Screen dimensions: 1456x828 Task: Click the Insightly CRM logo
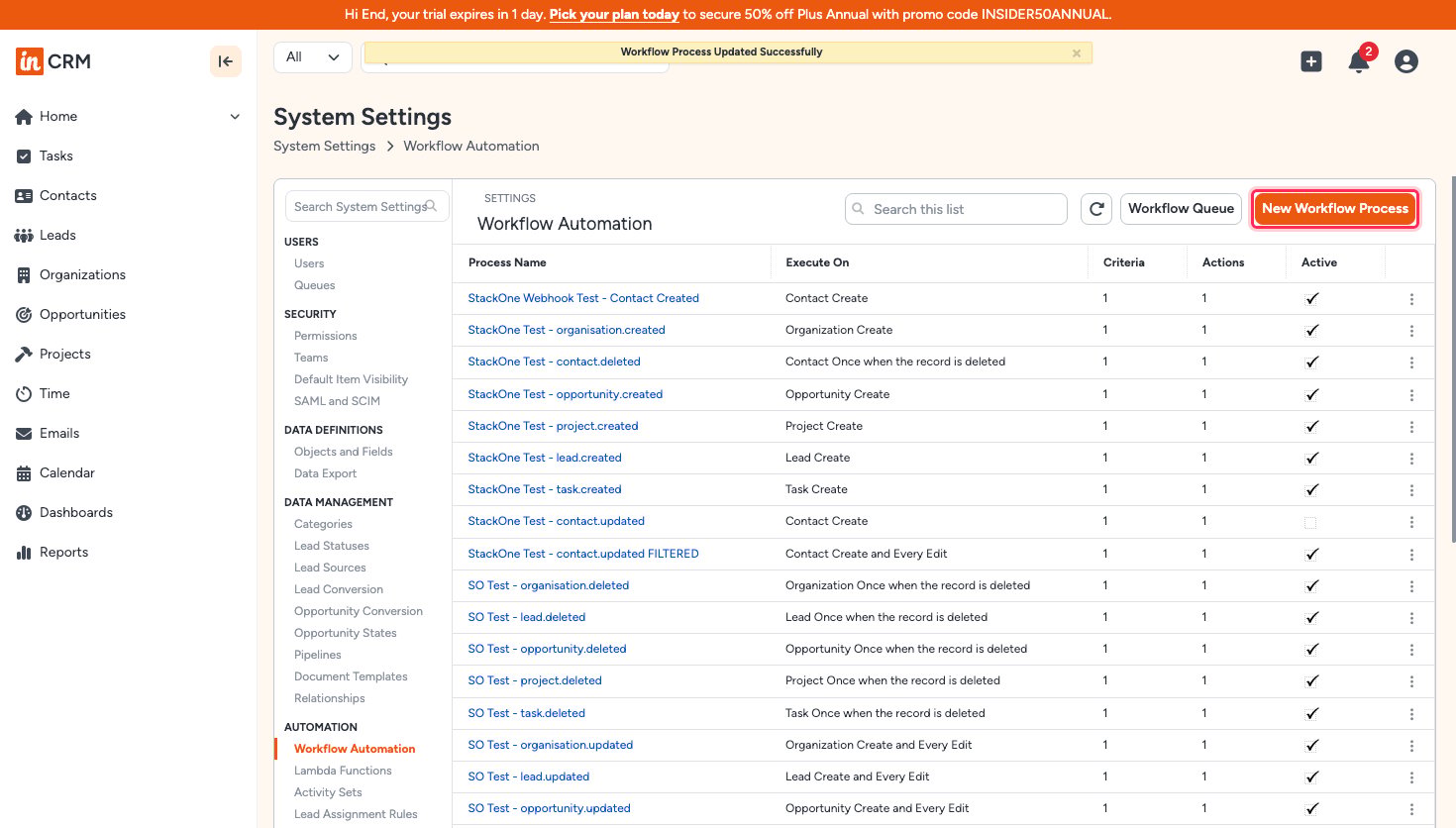coord(53,61)
